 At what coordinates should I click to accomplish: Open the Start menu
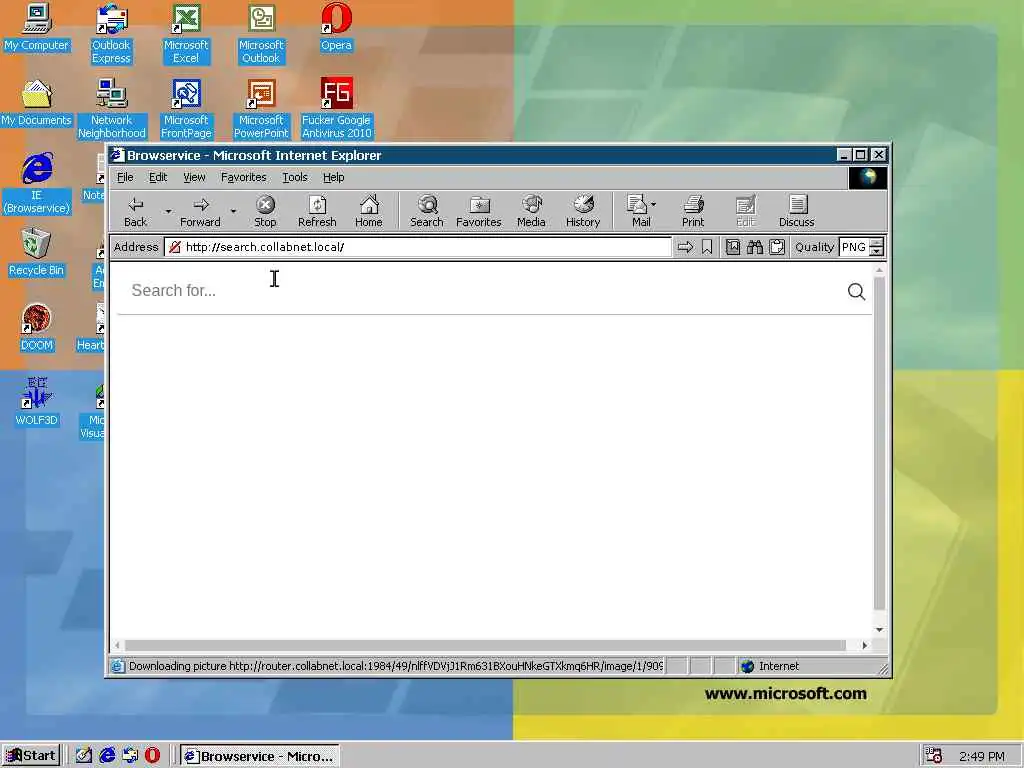click(x=31, y=756)
